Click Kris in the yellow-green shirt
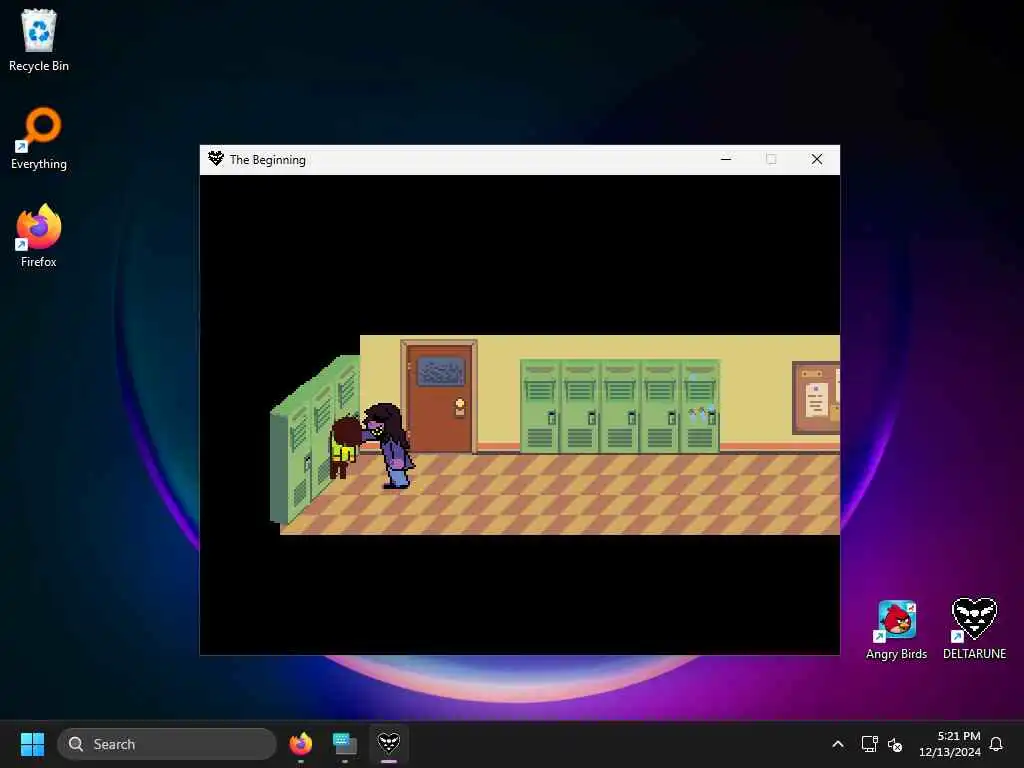The image size is (1024, 768). tap(344, 447)
